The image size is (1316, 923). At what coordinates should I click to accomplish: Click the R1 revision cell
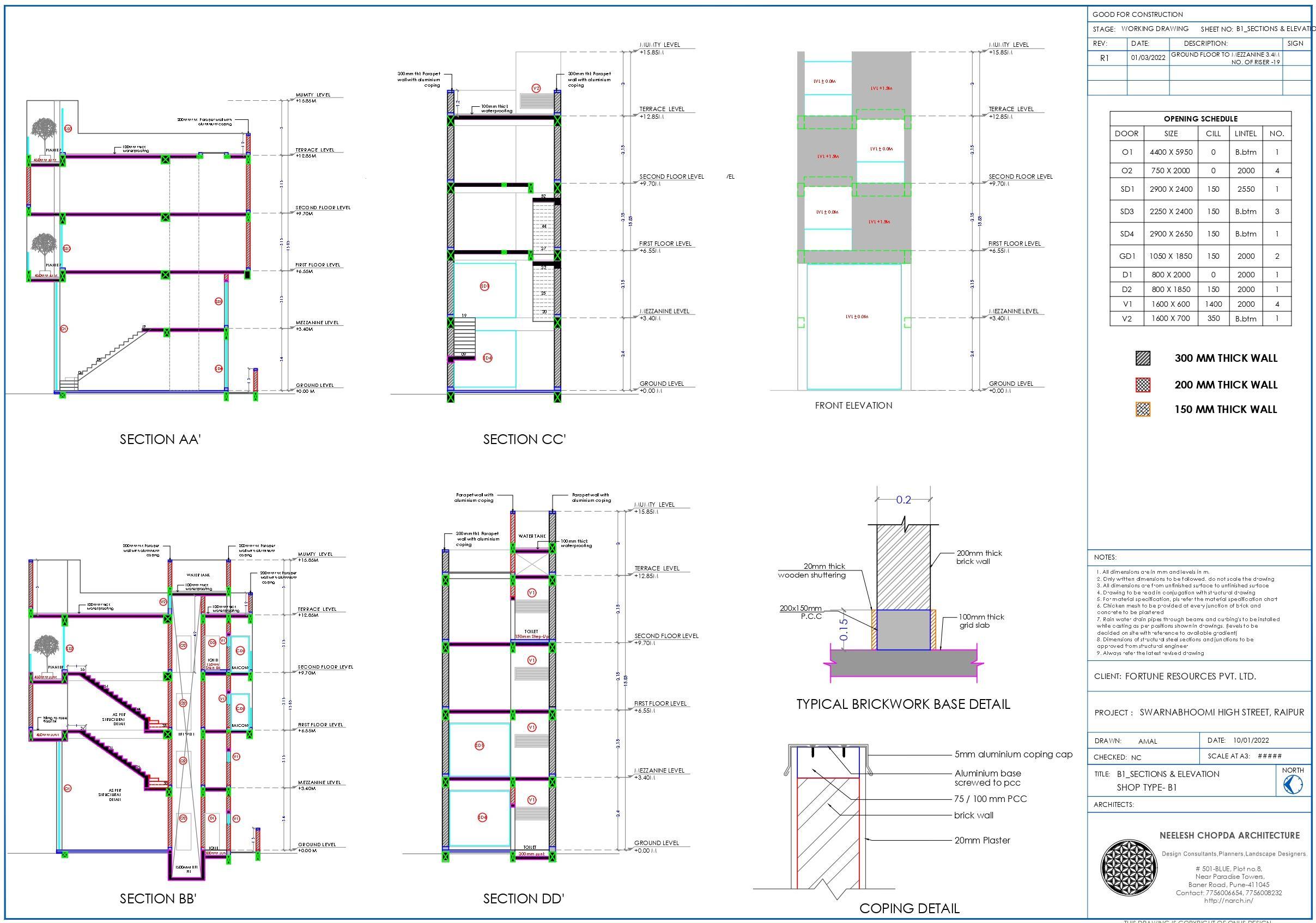click(1105, 58)
